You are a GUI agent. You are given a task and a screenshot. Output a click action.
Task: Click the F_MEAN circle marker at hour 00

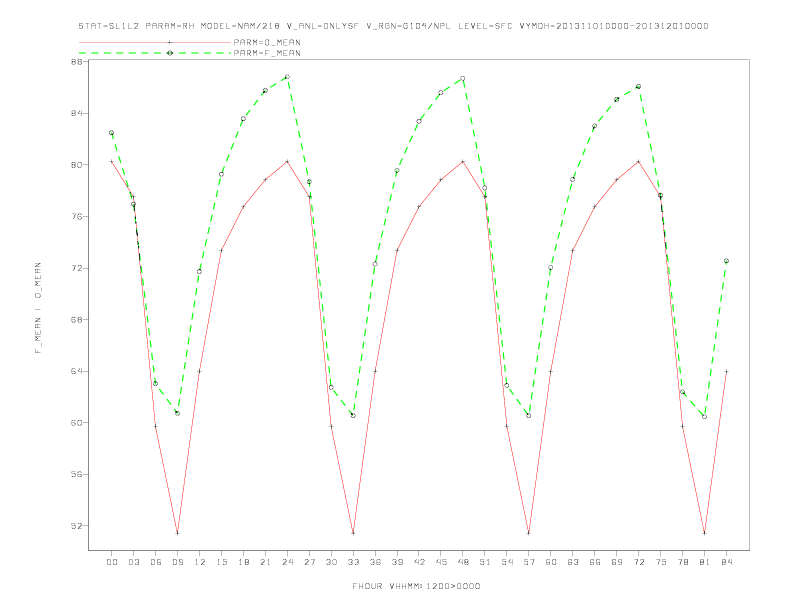(x=112, y=133)
